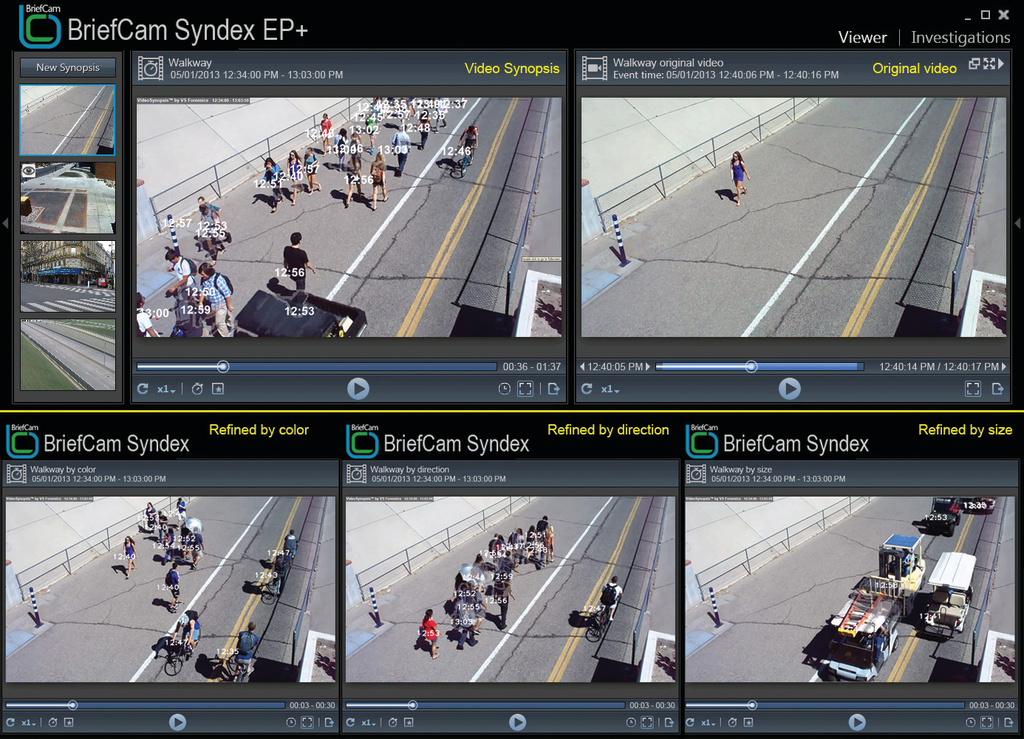The width and height of the screenshot is (1024, 739).
Task: Select the stopwatch icon in the Video Synopsis toolbar
Action: [x=197, y=389]
